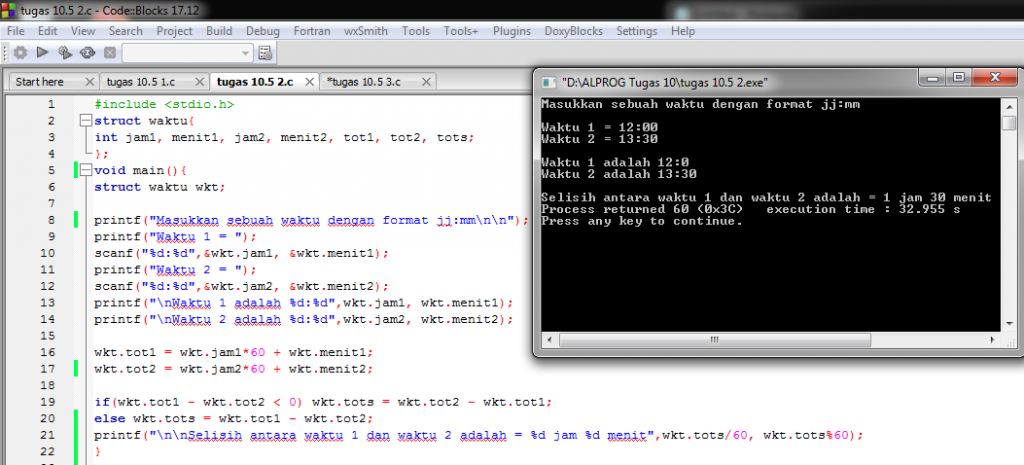The width and height of the screenshot is (1024, 465).
Task: Click the Rebuild icon
Action: click(88, 53)
